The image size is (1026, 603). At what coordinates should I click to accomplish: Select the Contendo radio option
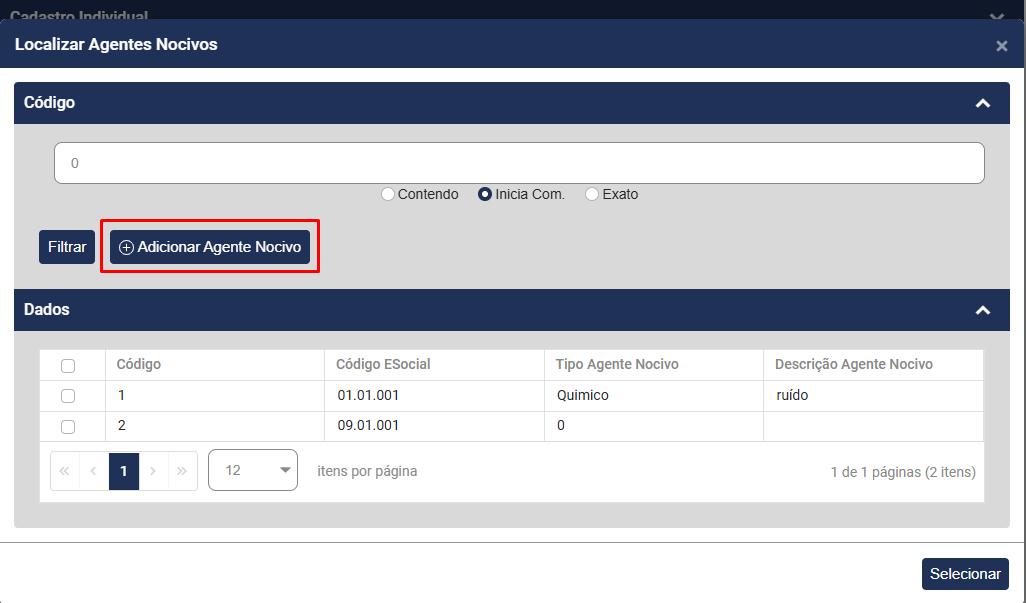point(388,194)
